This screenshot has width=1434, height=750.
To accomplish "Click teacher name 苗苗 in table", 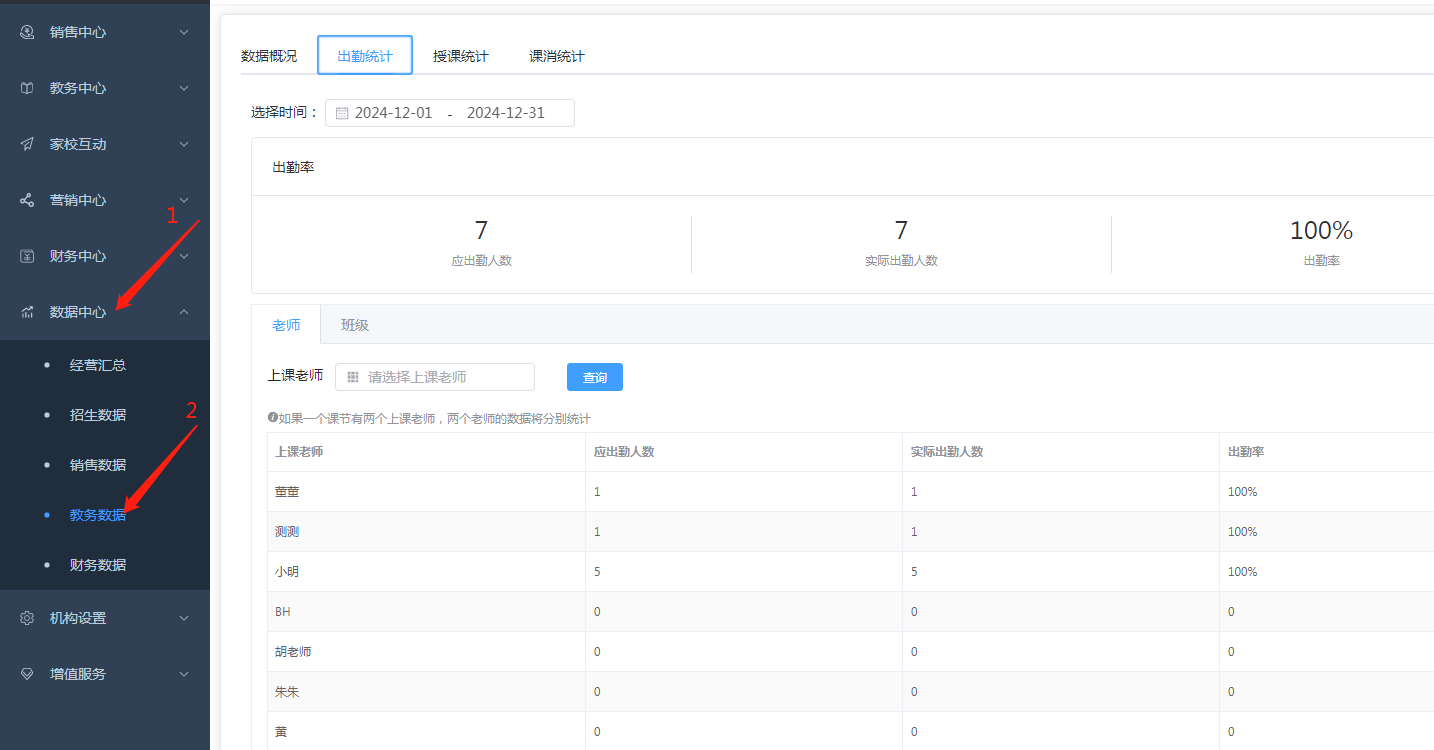I will [x=287, y=492].
